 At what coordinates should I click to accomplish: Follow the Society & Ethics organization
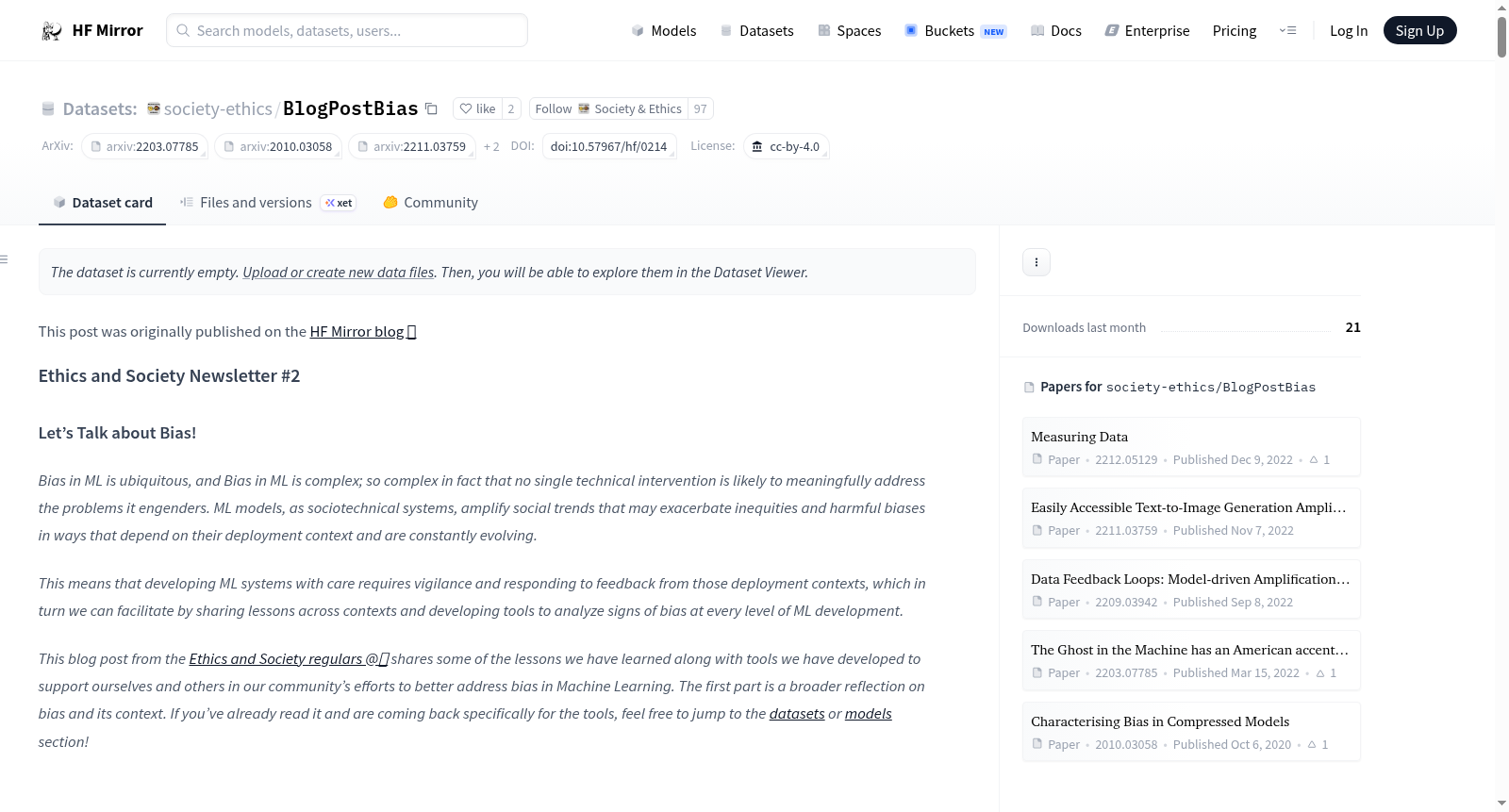[x=608, y=108]
